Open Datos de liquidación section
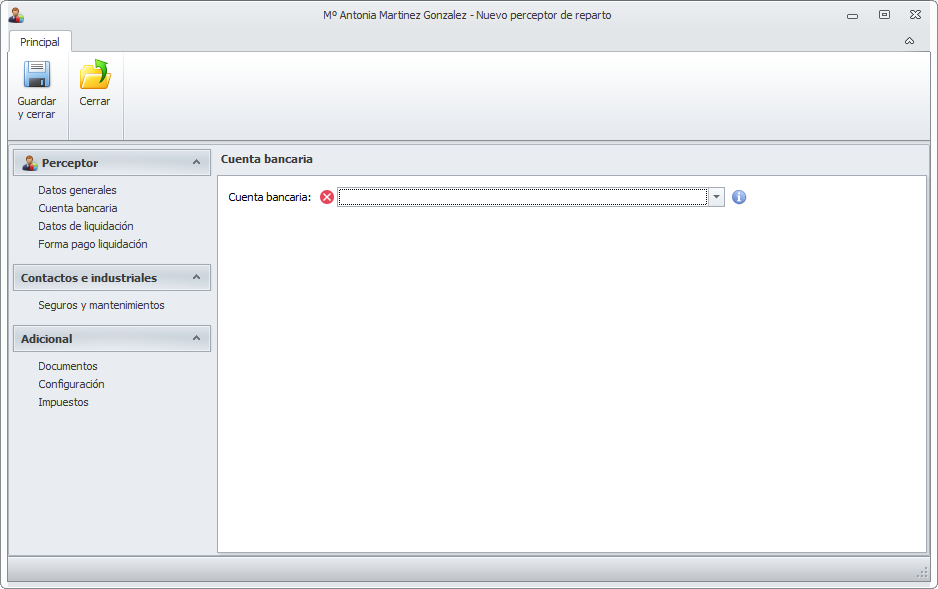 tap(86, 226)
